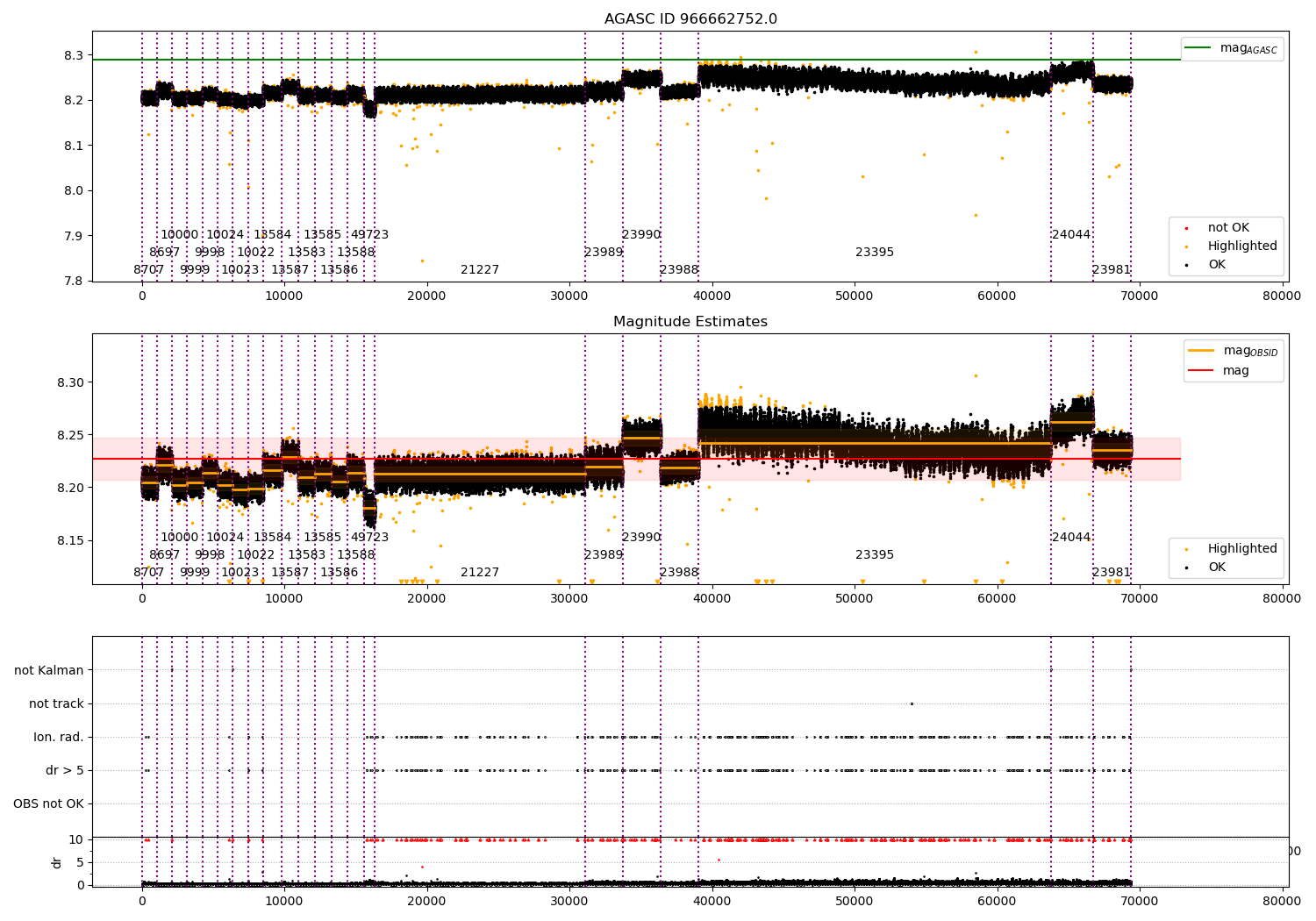Click obsid label 49723 in top panel
Screen dimensions: 1316x921
pyautogui.click(x=369, y=235)
